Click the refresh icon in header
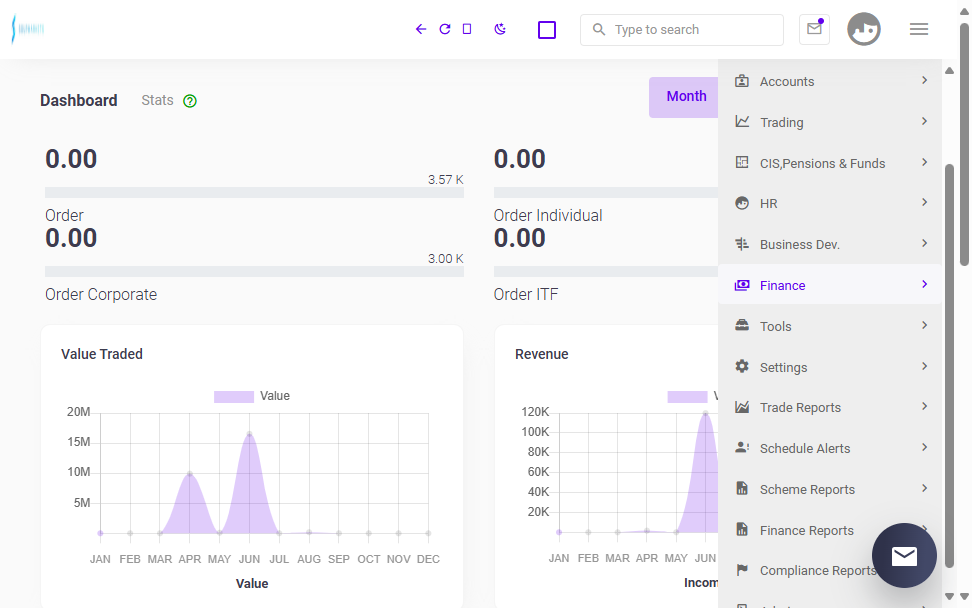 point(444,29)
